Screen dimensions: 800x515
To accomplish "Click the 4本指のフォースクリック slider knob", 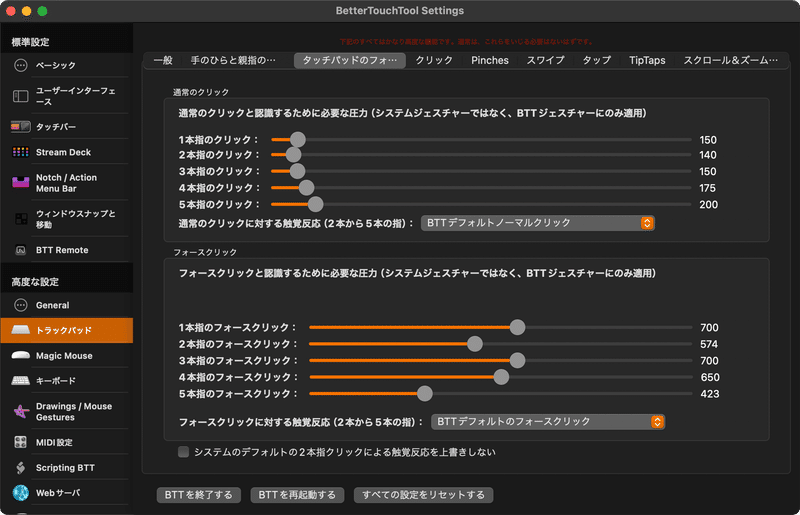I will point(501,377).
